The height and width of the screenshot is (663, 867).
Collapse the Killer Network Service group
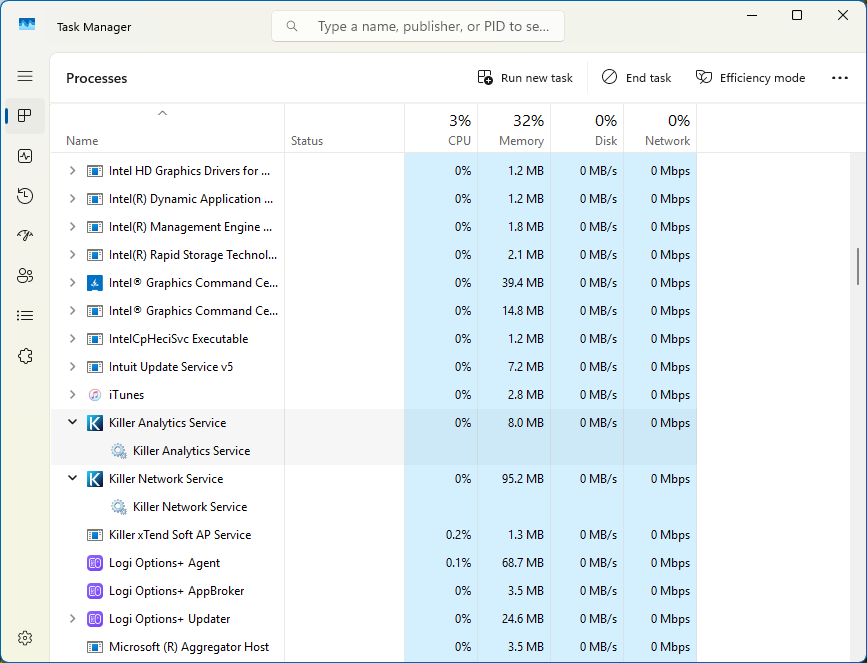point(72,478)
